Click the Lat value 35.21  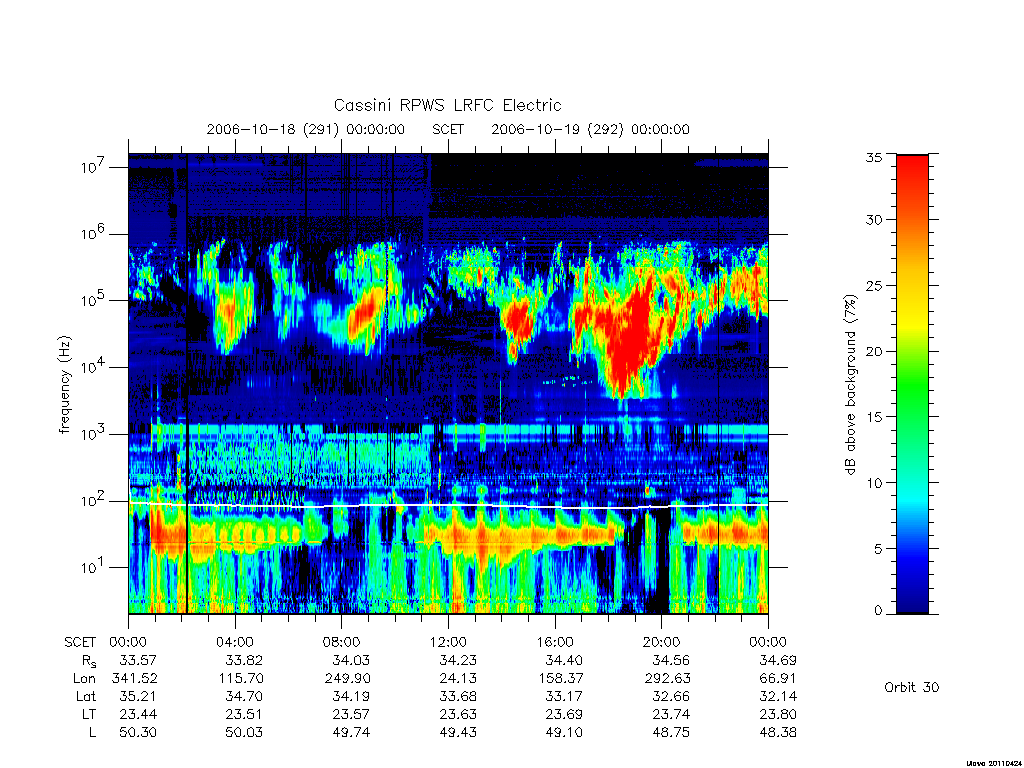coord(138,696)
